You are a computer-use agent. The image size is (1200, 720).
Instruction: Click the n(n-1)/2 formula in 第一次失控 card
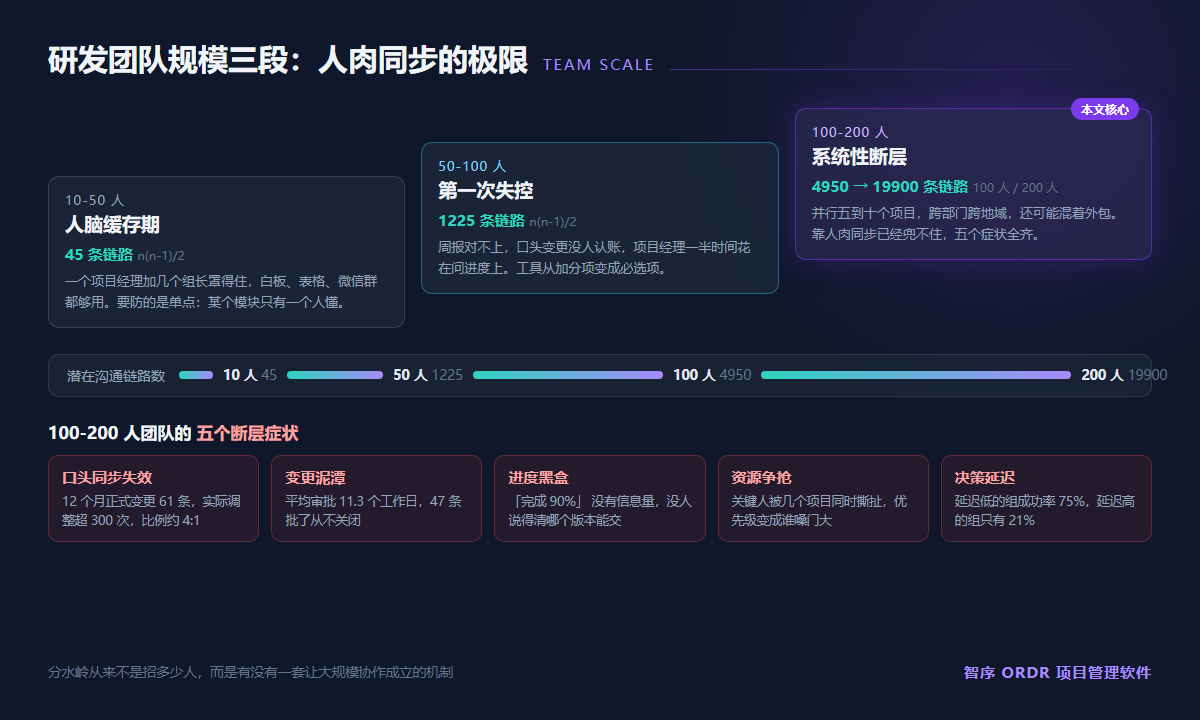[553, 222]
